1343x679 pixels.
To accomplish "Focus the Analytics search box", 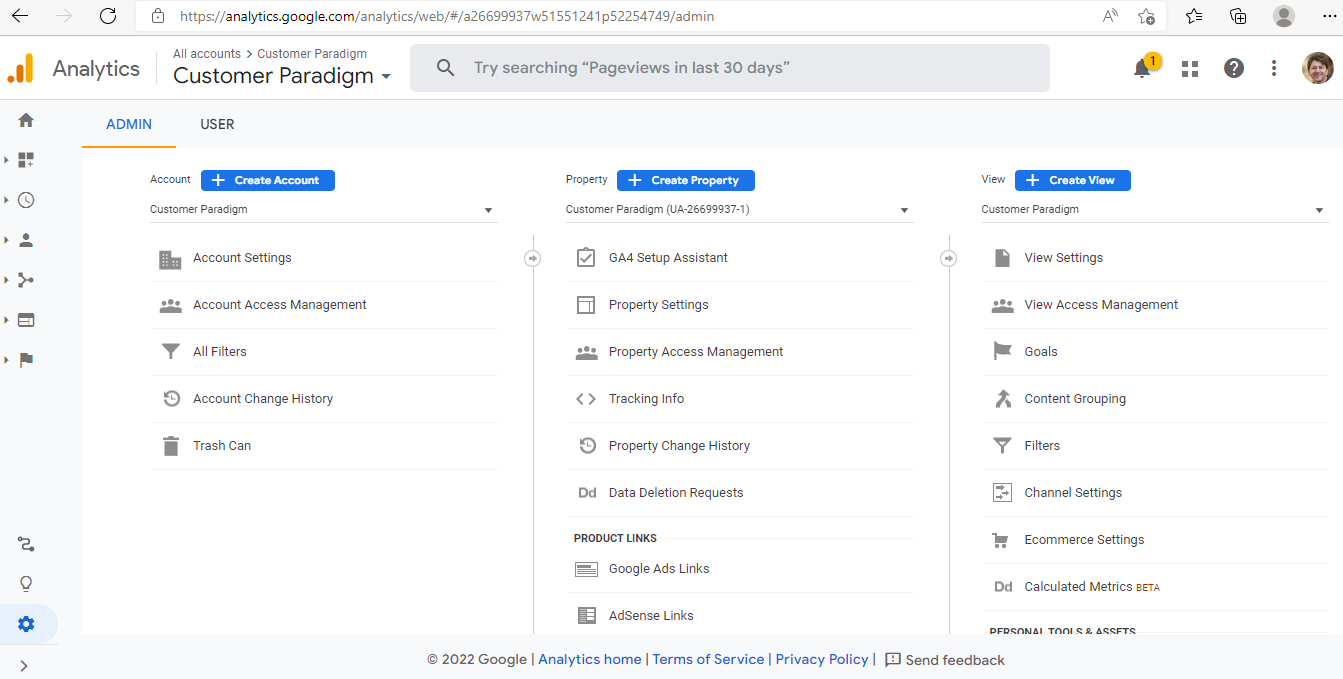I will click(x=730, y=68).
